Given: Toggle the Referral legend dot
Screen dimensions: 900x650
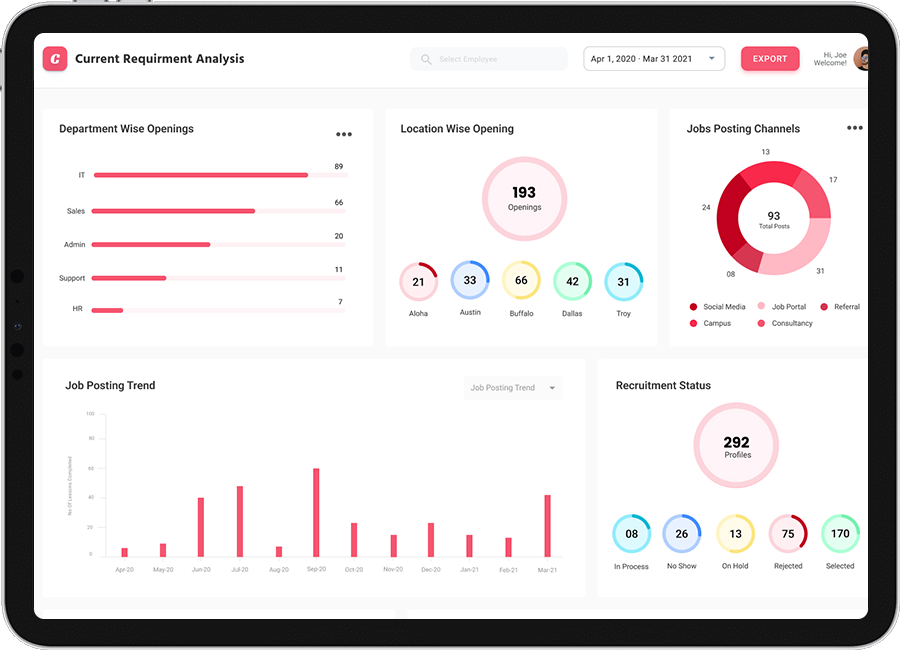Looking at the screenshot, I should pyautogui.click(x=824, y=307).
